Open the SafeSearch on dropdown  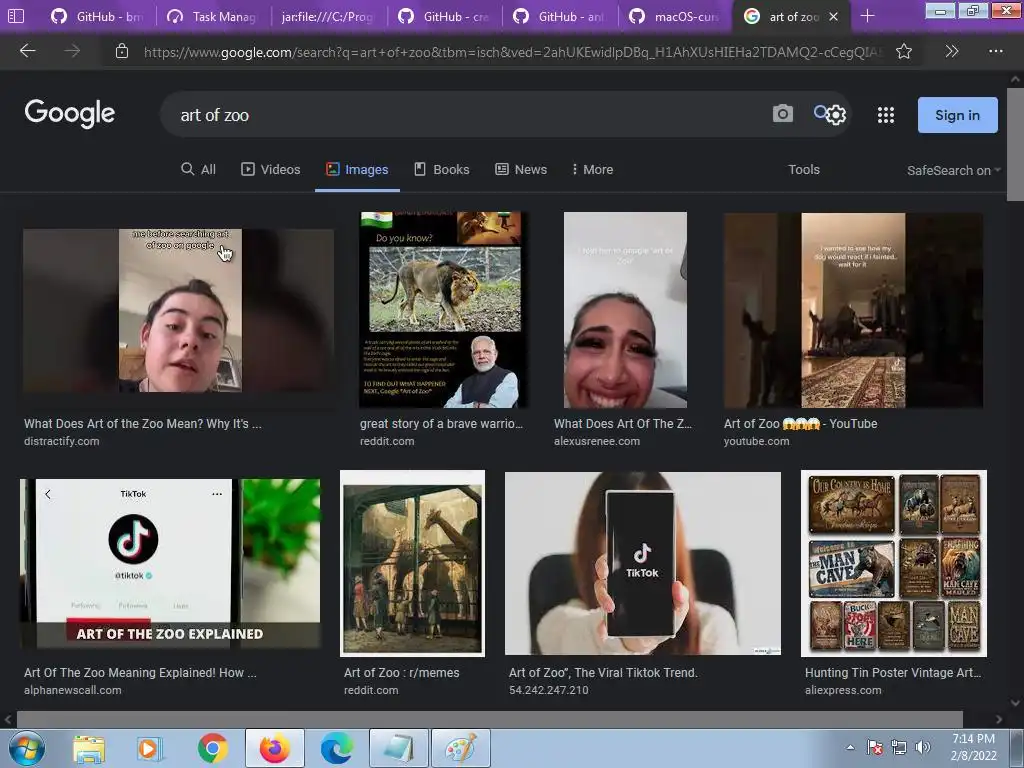click(x=953, y=170)
